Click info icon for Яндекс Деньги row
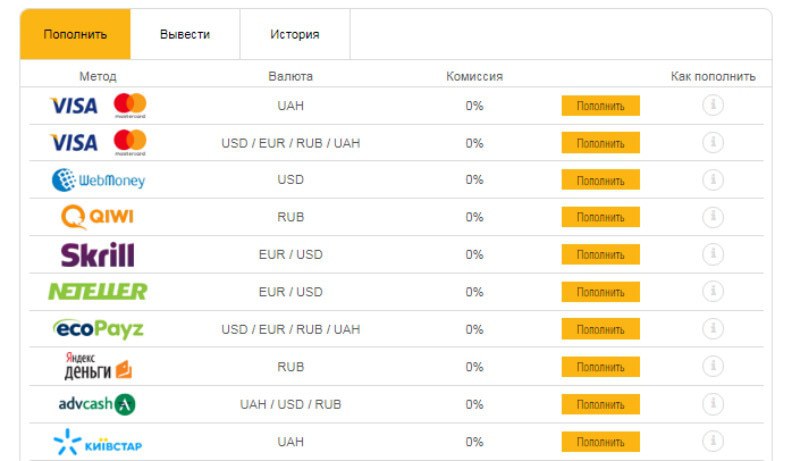The image size is (800, 461). [x=713, y=367]
